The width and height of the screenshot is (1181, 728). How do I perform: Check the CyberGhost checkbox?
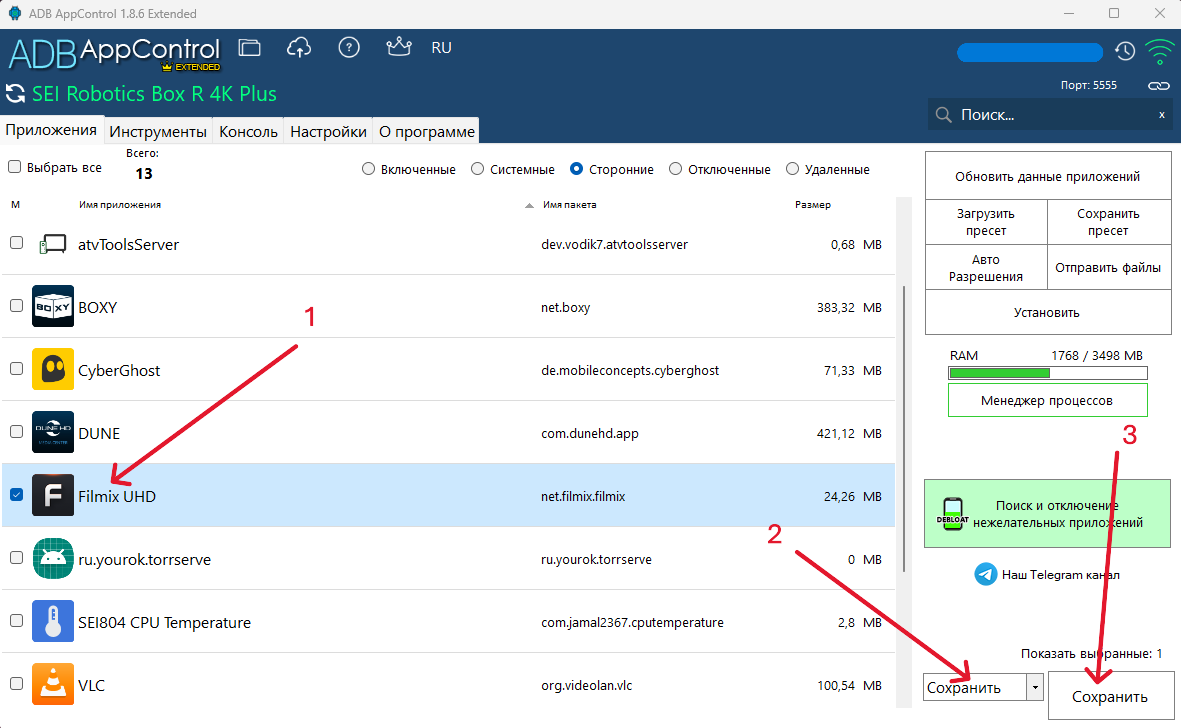17,369
